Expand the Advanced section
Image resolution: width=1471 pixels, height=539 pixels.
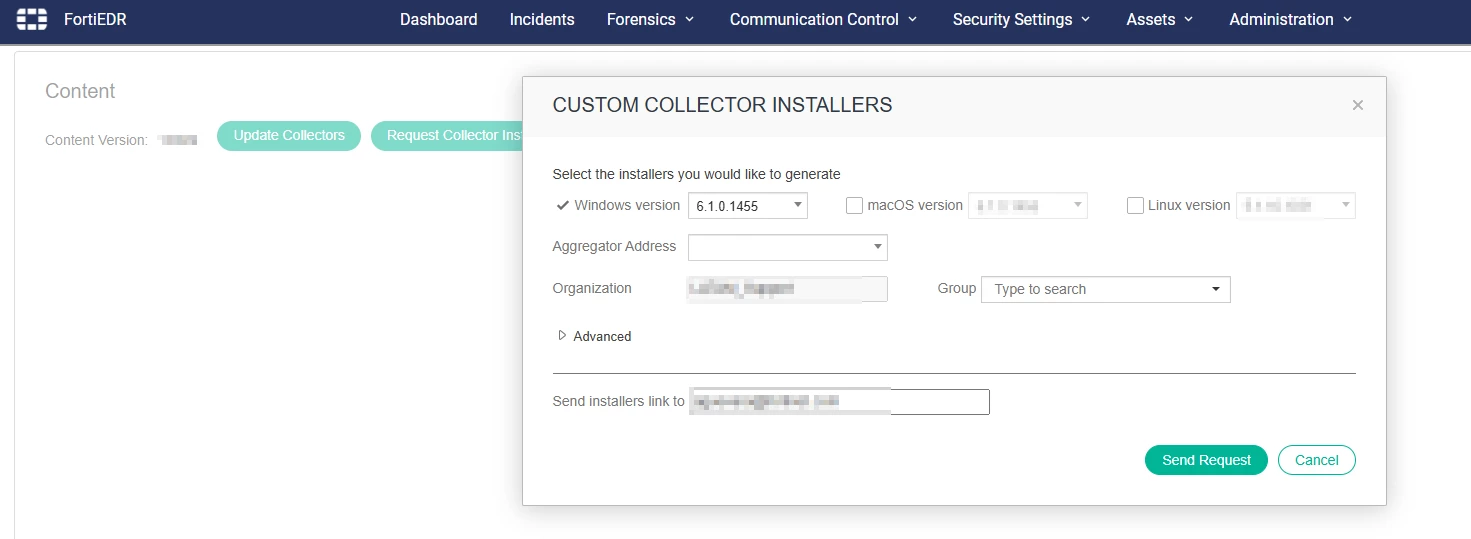pyautogui.click(x=594, y=336)
